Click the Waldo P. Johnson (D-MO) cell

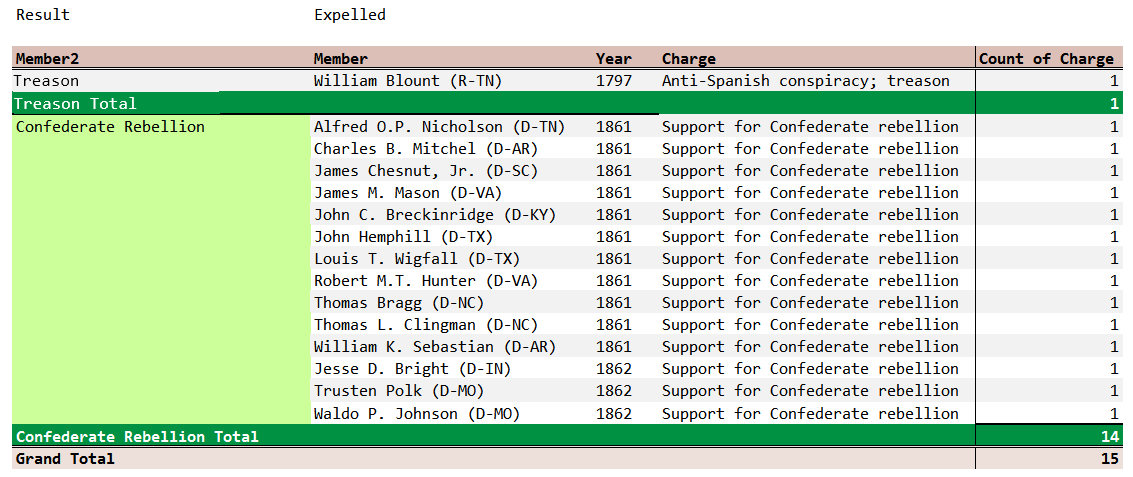[x=417, y=413]
